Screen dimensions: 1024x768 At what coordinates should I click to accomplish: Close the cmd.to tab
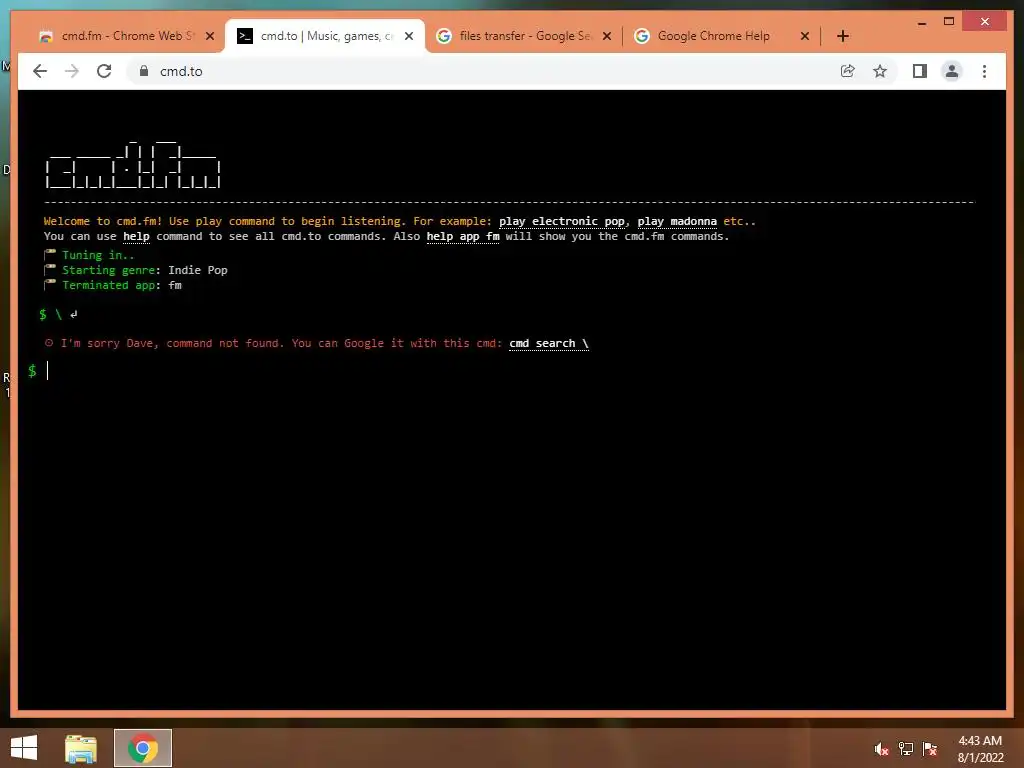pos(409,36)
